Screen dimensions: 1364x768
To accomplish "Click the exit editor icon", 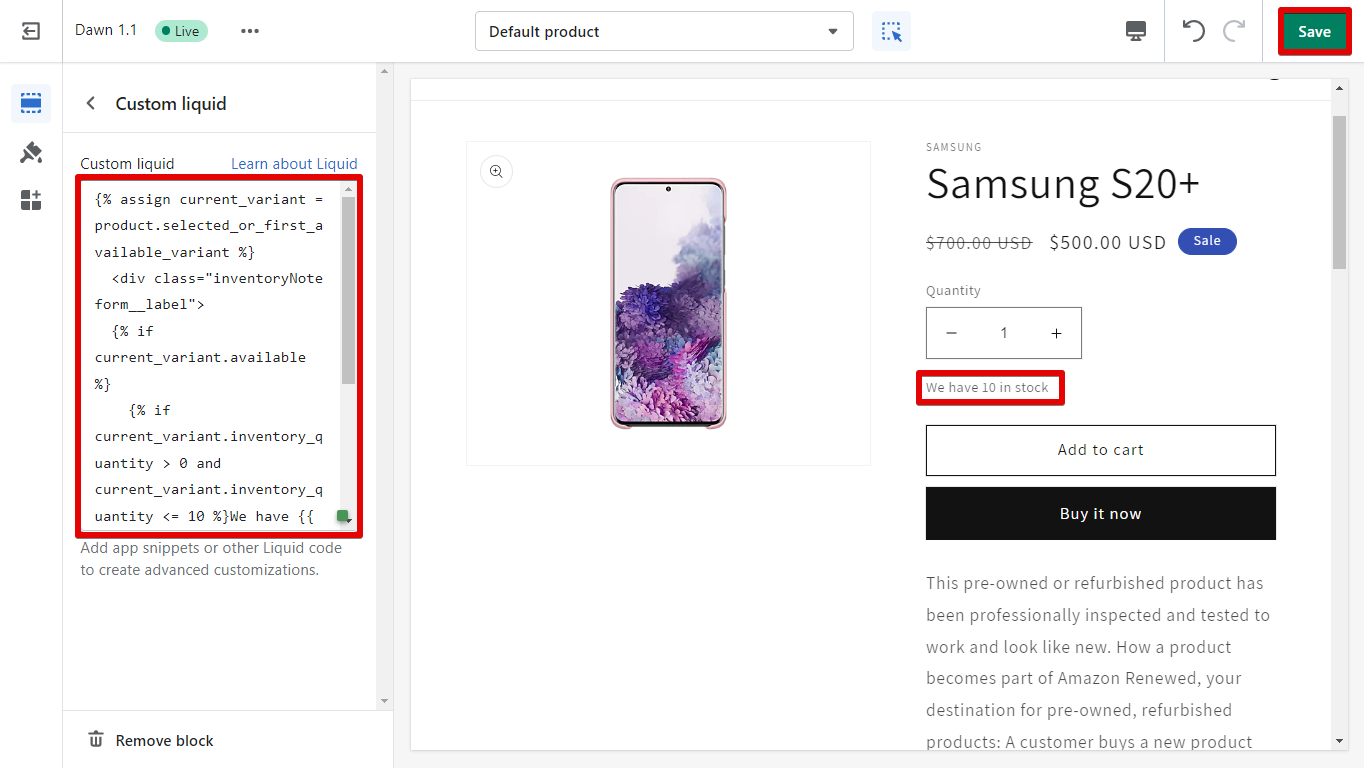I will pyautogui.click(x=31, y=31).
